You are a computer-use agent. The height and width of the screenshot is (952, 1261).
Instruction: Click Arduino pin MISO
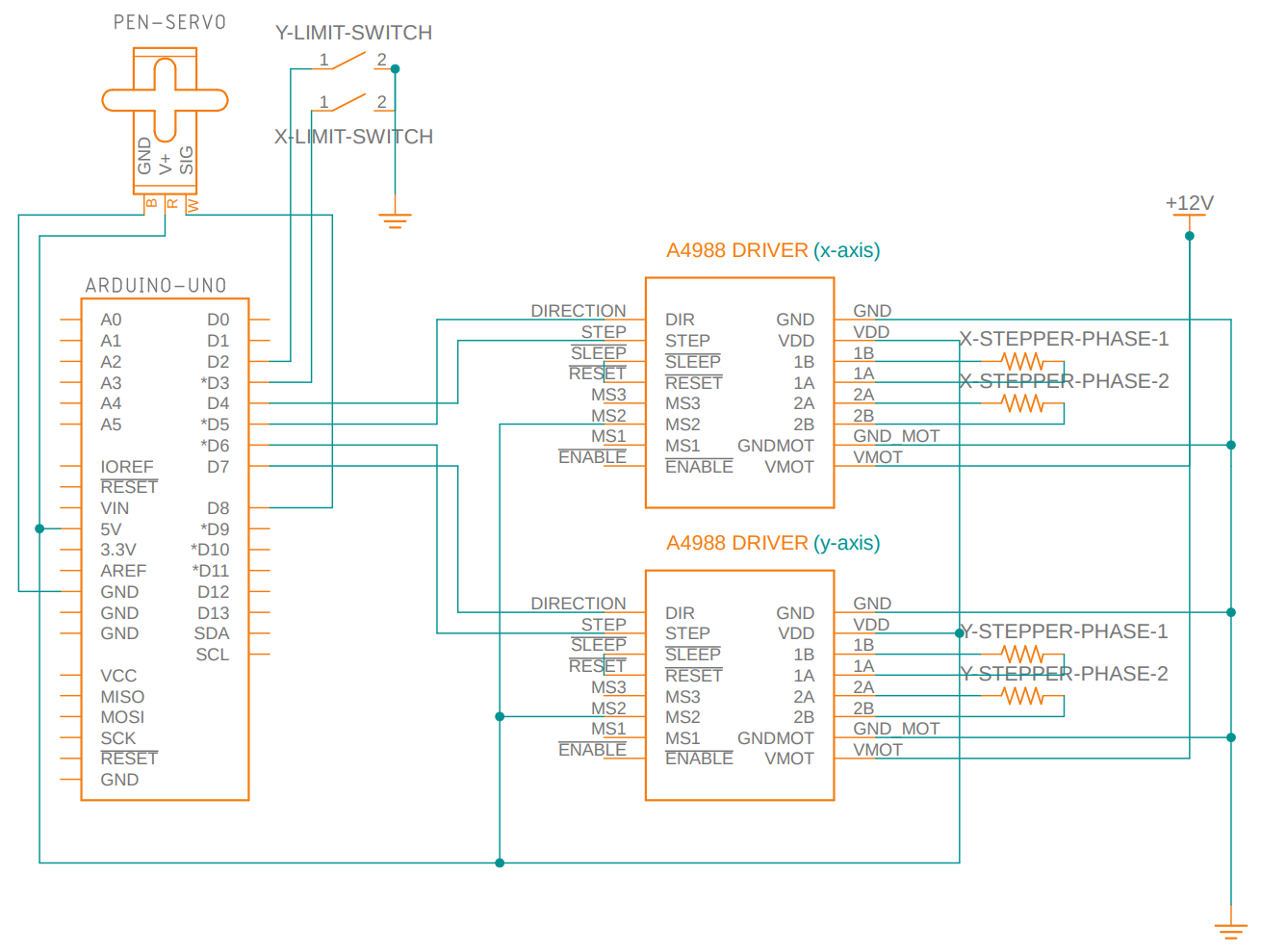(122, 697)
